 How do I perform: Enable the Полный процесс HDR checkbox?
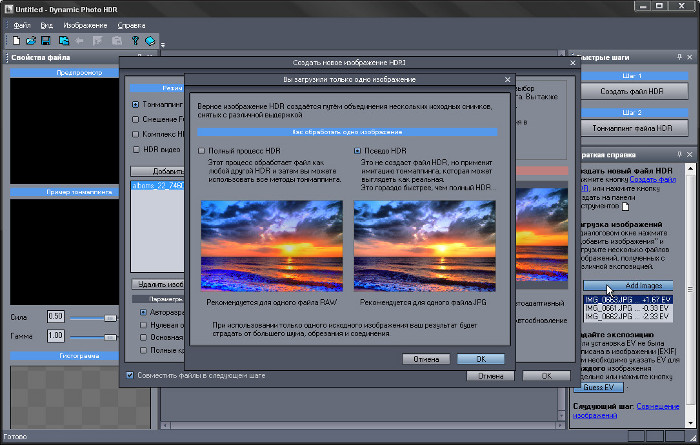point(201,151)
